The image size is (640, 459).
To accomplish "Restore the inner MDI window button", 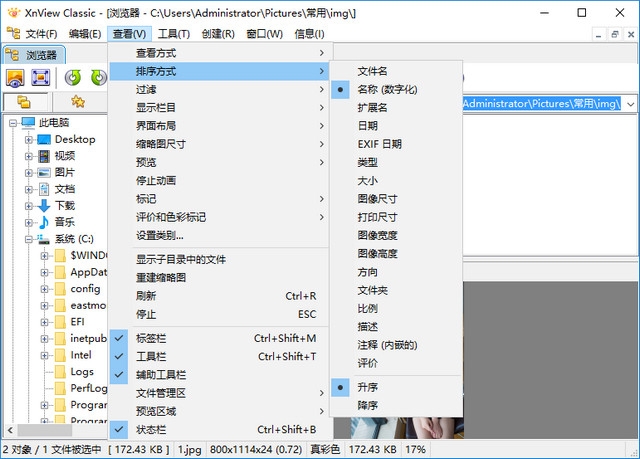I will 615,35.
